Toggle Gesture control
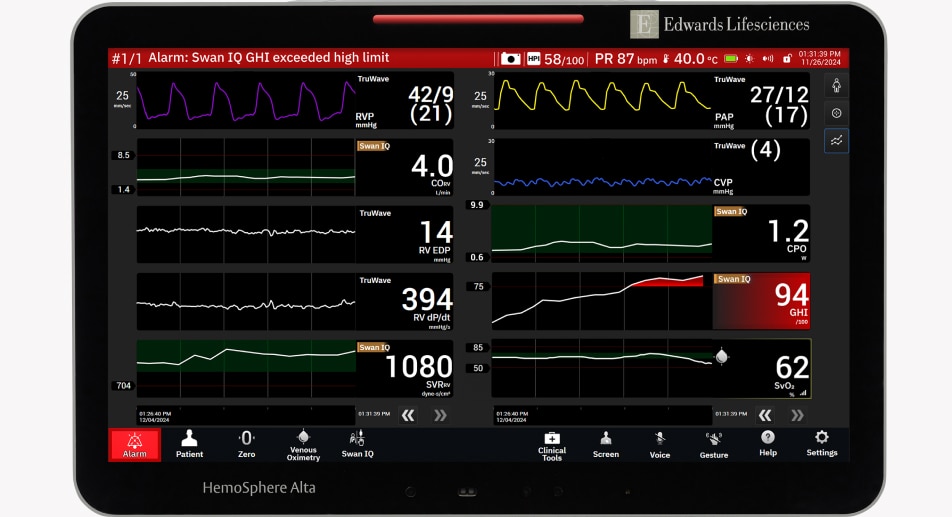This screenshot has width=952, height=517. (x=713, y=444)
